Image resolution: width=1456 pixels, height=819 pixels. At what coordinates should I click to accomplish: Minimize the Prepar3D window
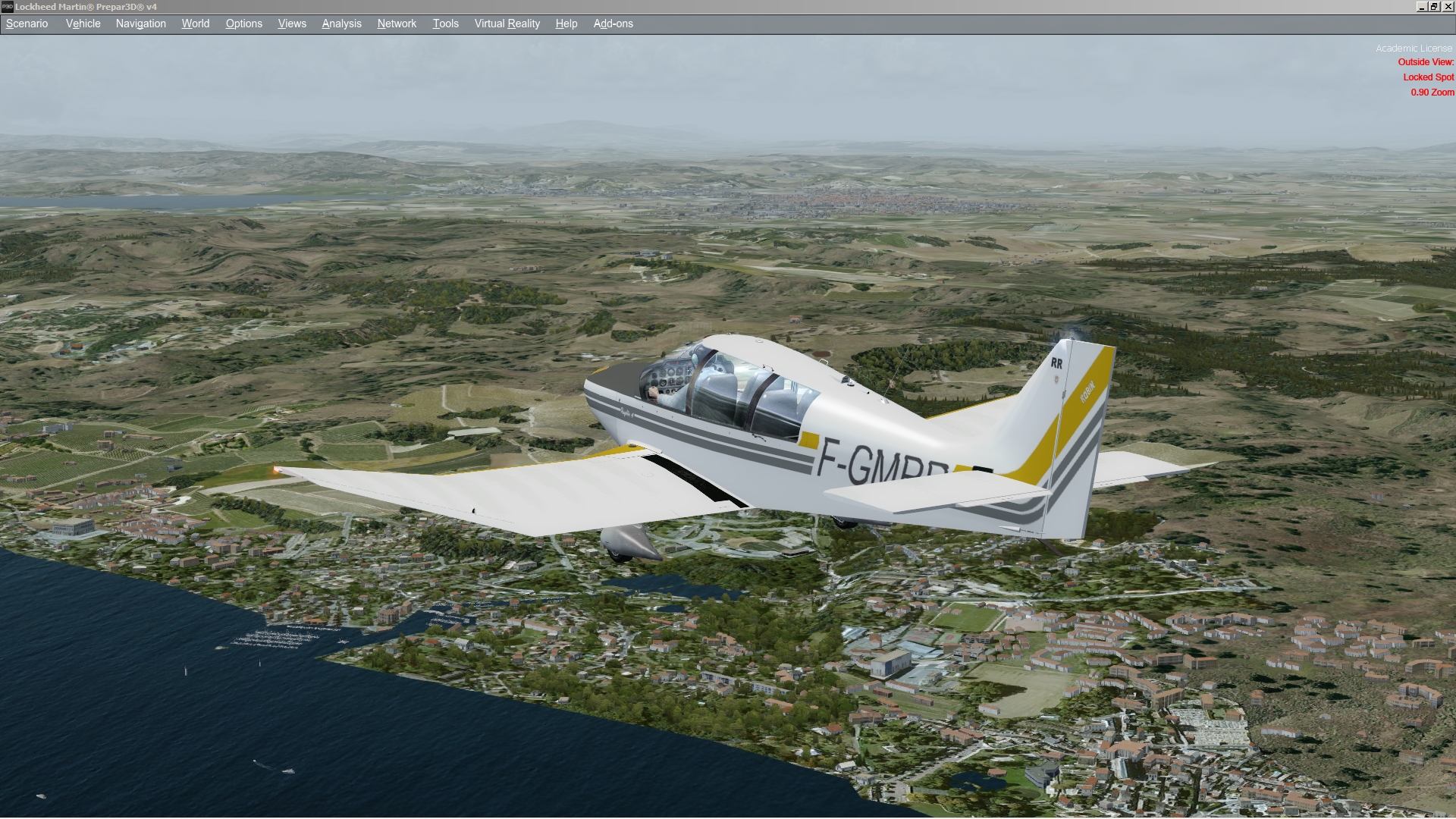[1422, 7]
